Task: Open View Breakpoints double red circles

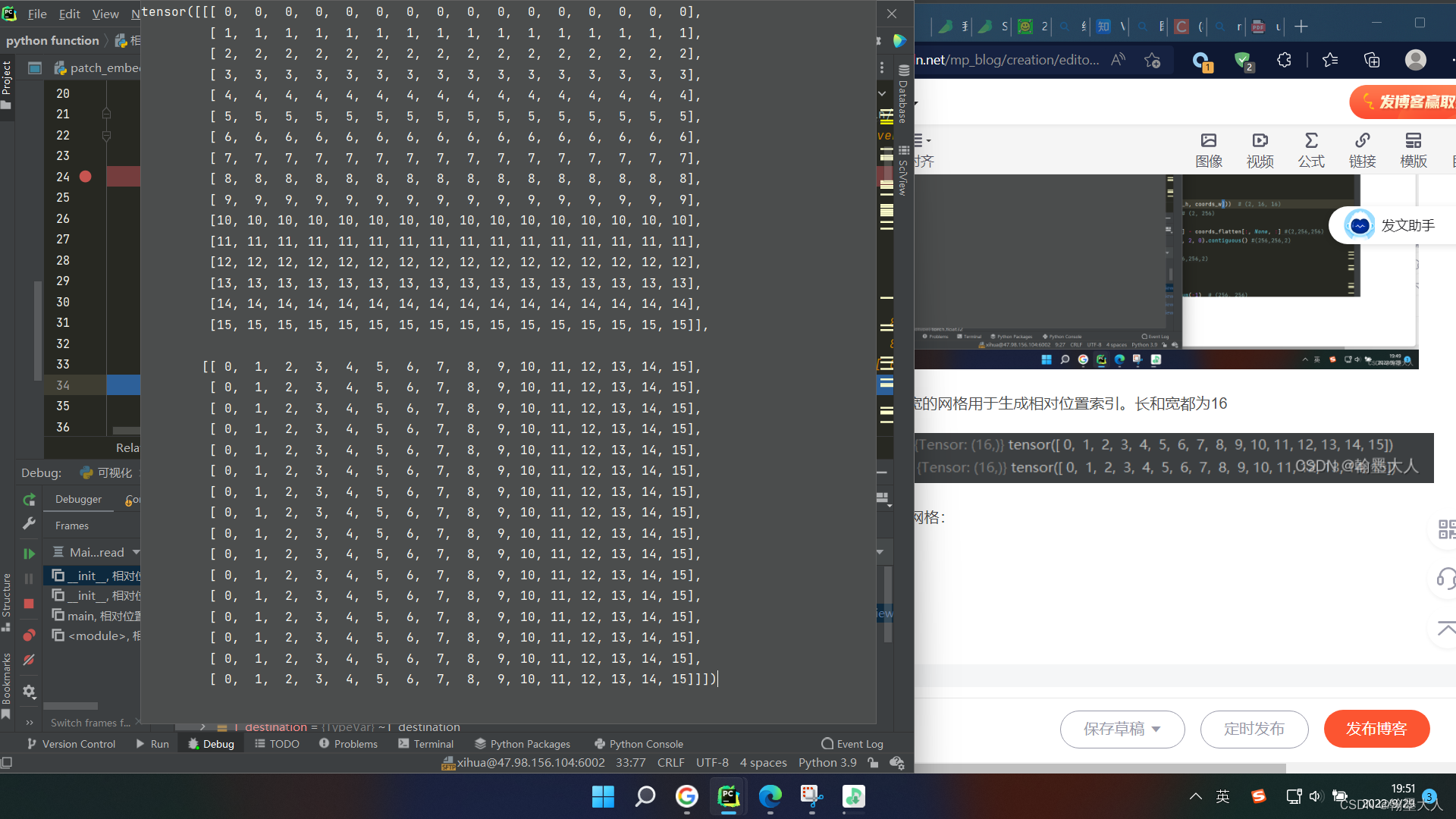Action: pos(29,635)
